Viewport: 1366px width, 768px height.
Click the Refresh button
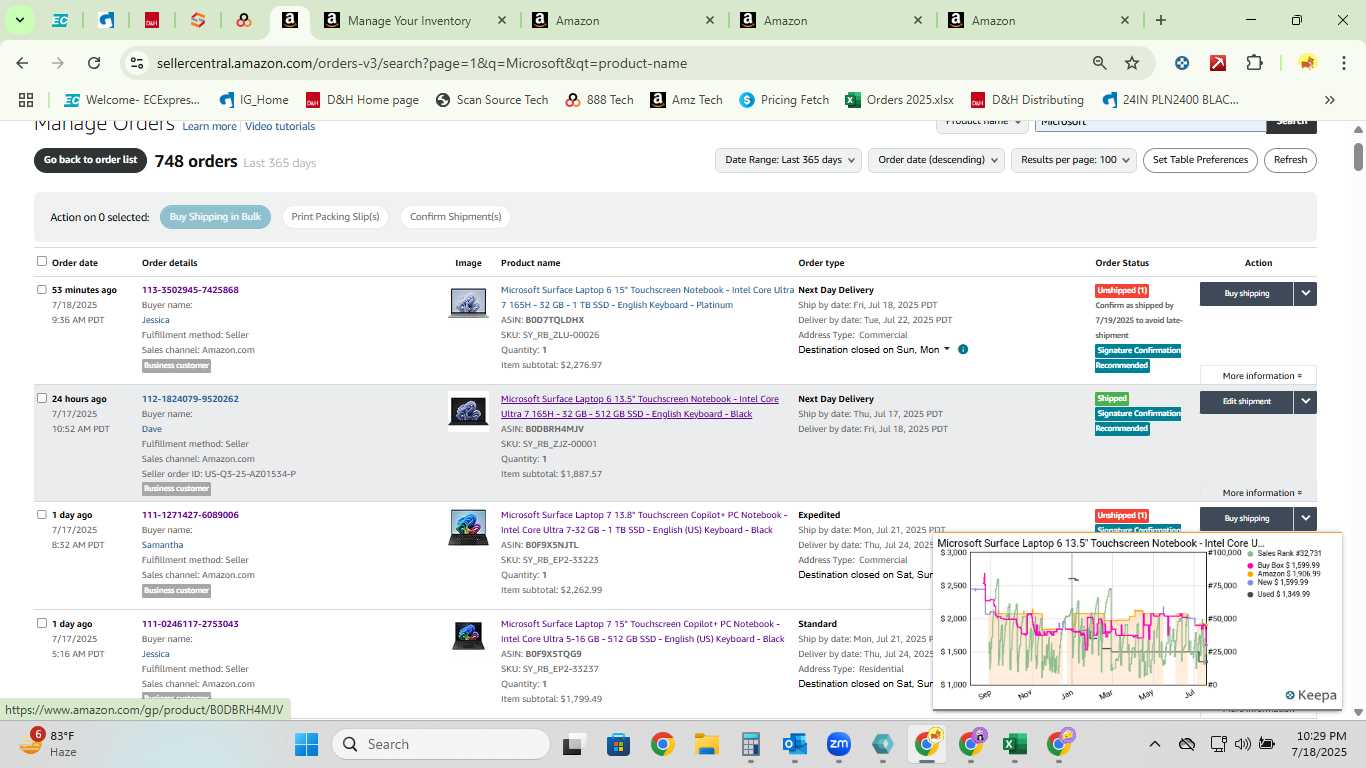click(x=1290, y=160)
